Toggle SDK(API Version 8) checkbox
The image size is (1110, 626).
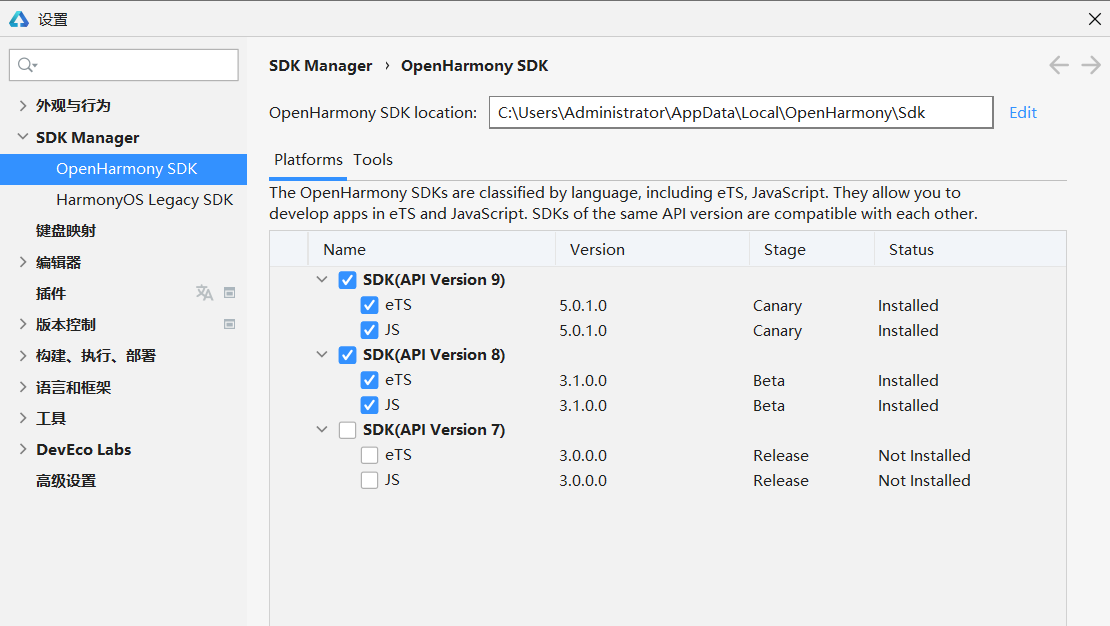tap(347, 355)
